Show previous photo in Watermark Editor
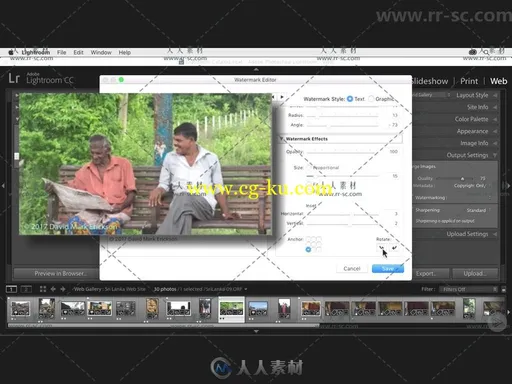The image size is (512, 384). (x=273, y=97)
